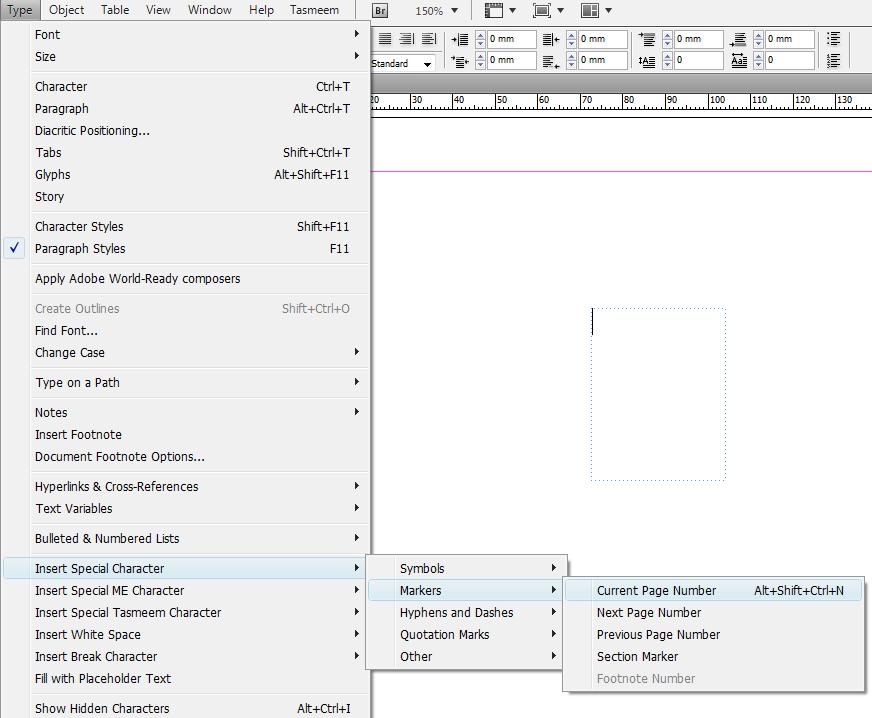The height and width of the screenshot is (718, 872).
Task: Expand the Notes submenu
Action: click(186, 413)
